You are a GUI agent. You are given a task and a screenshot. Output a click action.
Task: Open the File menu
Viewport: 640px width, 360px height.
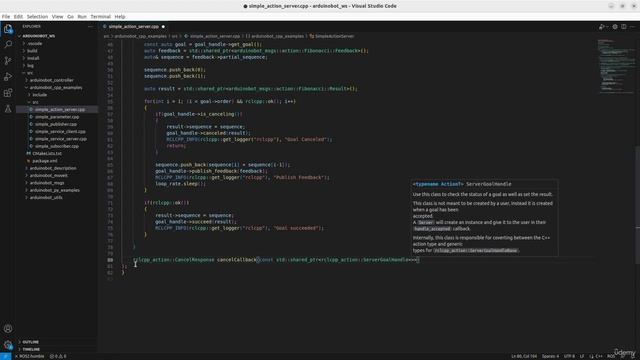(6, 17)
